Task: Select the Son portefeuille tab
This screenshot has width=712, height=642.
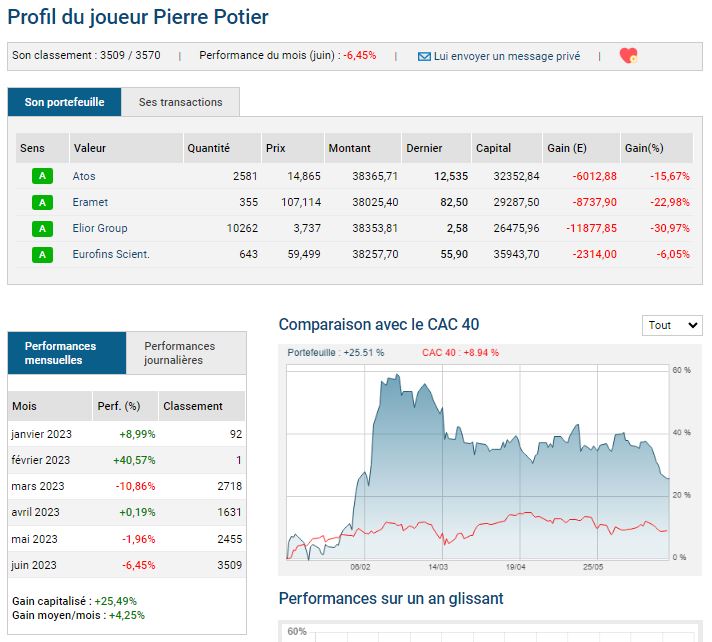Action: tap(64, 102)
